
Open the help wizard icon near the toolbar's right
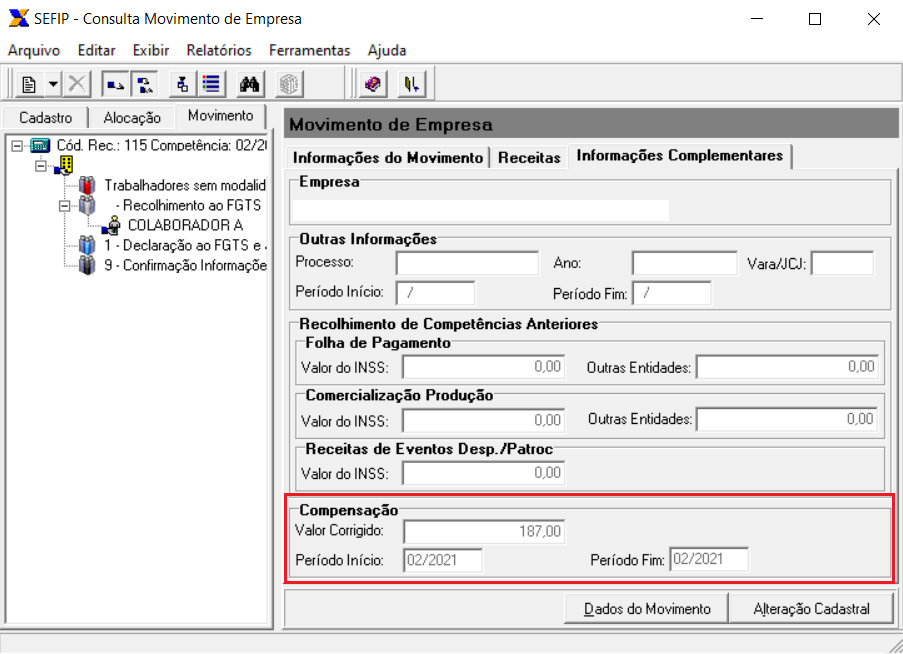pos(371,83)
